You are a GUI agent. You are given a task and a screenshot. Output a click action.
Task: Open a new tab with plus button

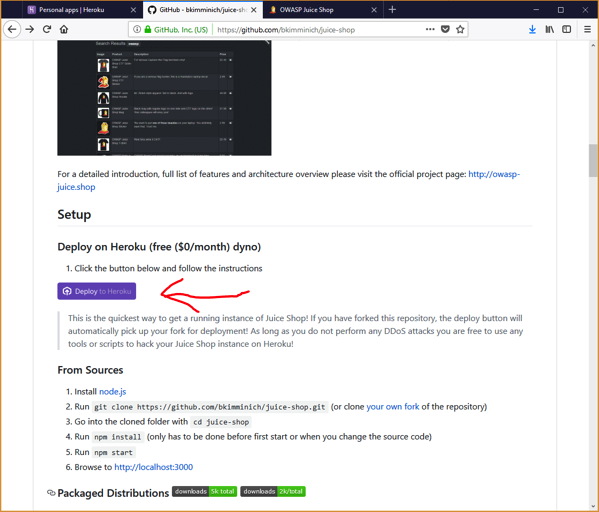point(392,10)
